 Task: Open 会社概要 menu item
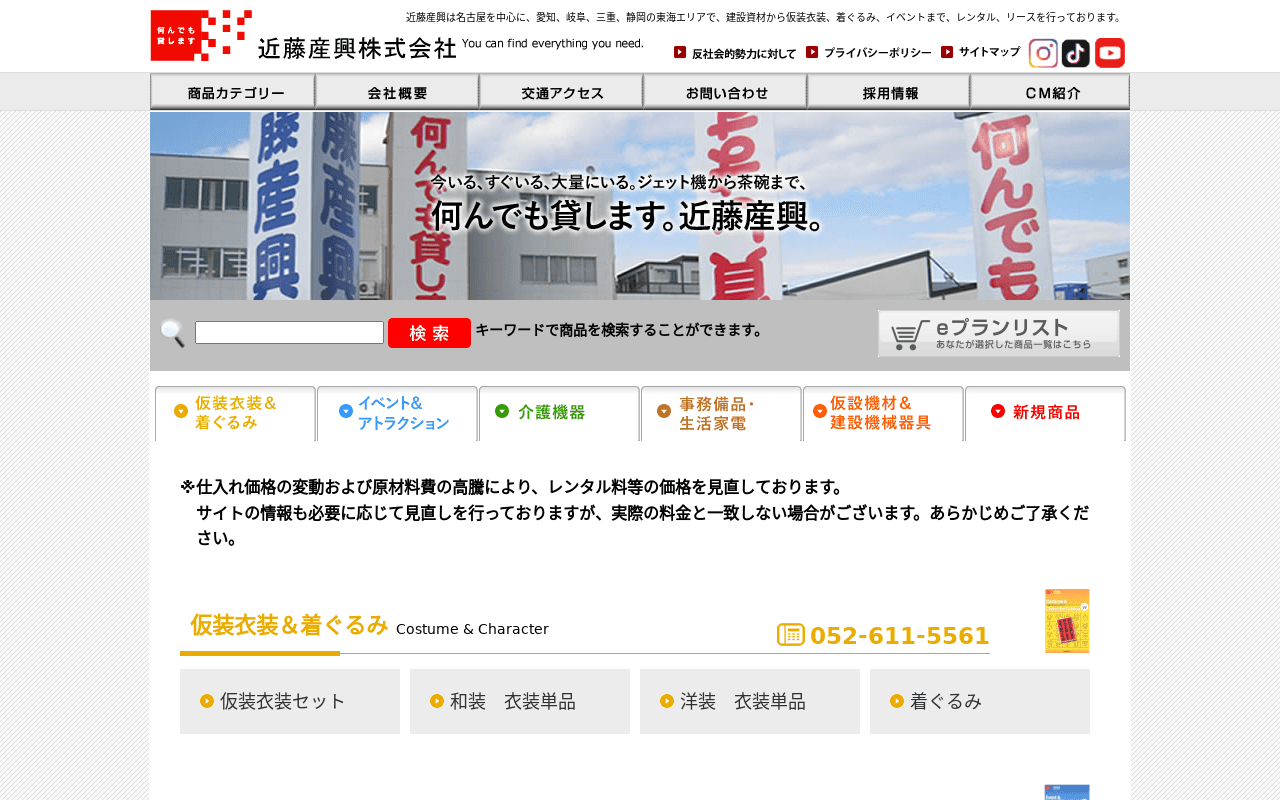(397, 92)
